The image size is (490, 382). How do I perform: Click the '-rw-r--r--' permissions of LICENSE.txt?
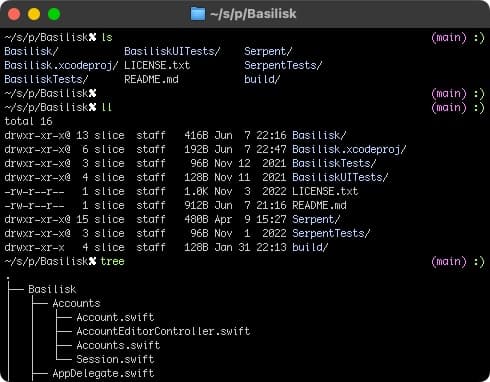[x=35, y=191]
